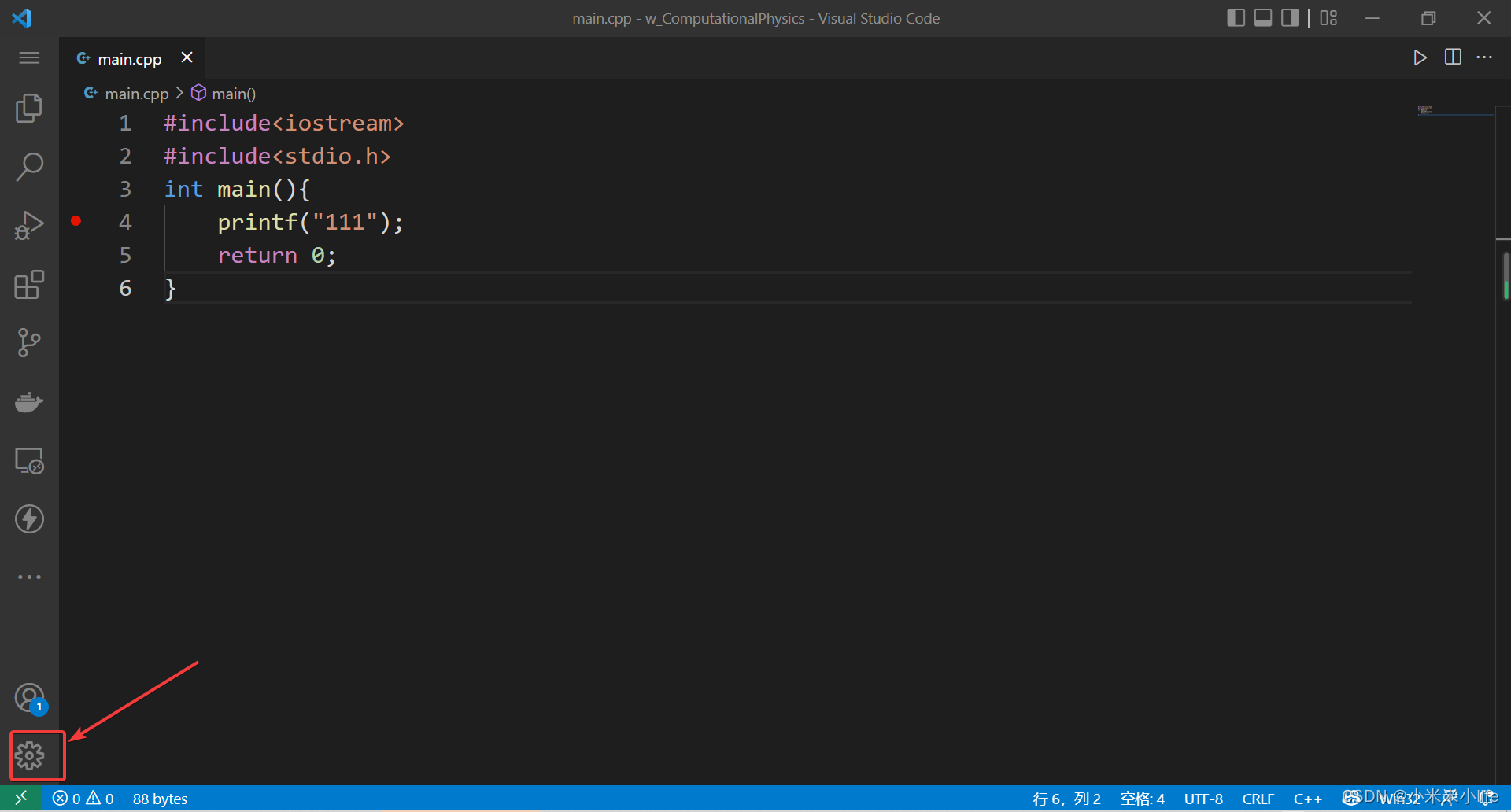Toggle the primary sidebar visibility

click(1236, 17)
